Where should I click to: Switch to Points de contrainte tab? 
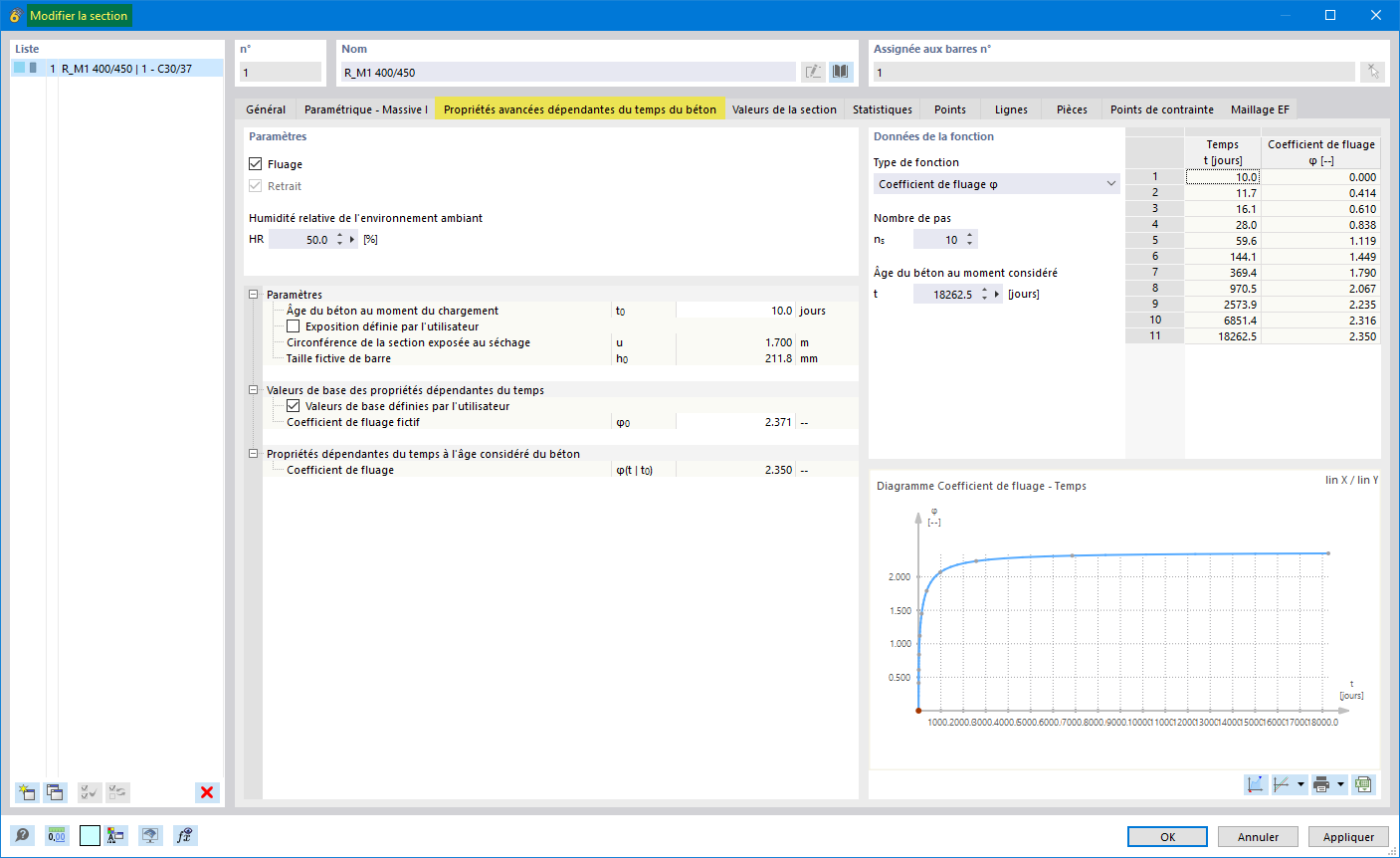[x=1162, y=109]
